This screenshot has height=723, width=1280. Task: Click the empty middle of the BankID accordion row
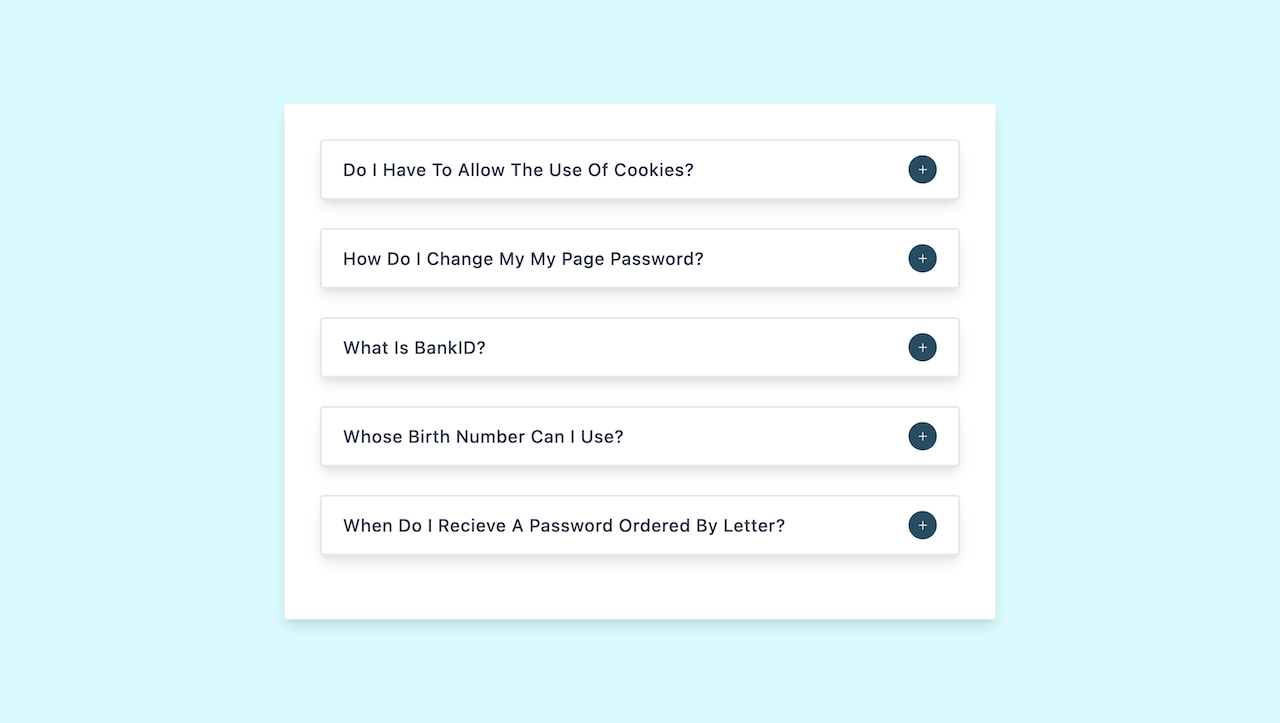[x=695, y=348]
